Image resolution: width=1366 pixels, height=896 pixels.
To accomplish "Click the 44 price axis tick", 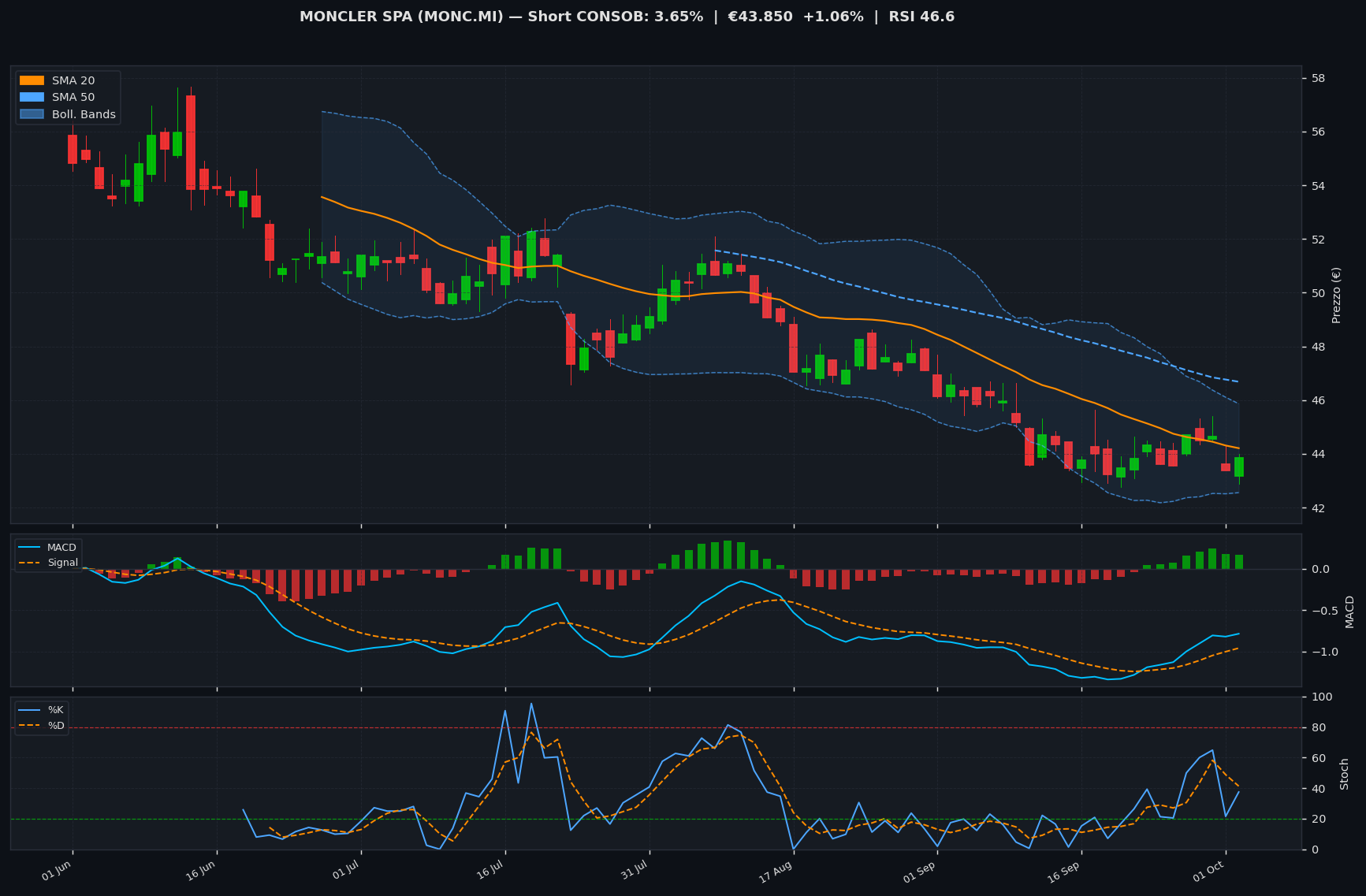I will click(x=1318, y=455).
